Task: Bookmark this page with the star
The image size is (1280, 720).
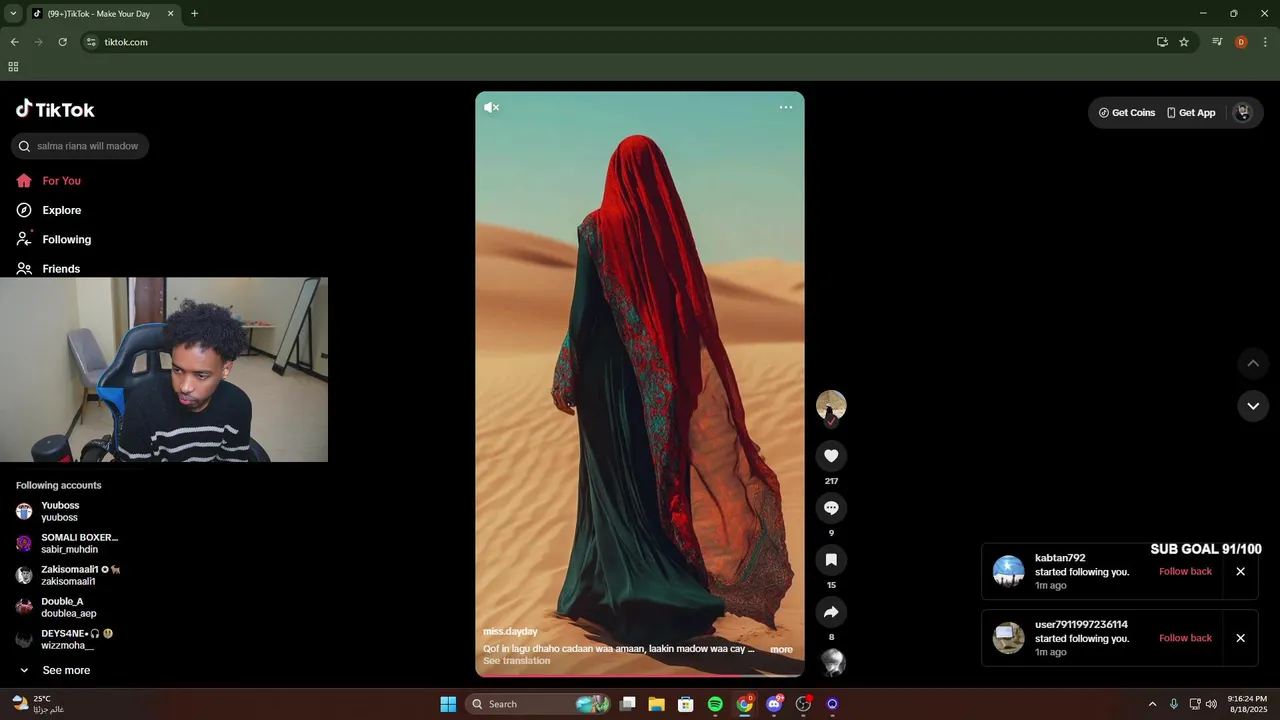Action: [1184, 42]
